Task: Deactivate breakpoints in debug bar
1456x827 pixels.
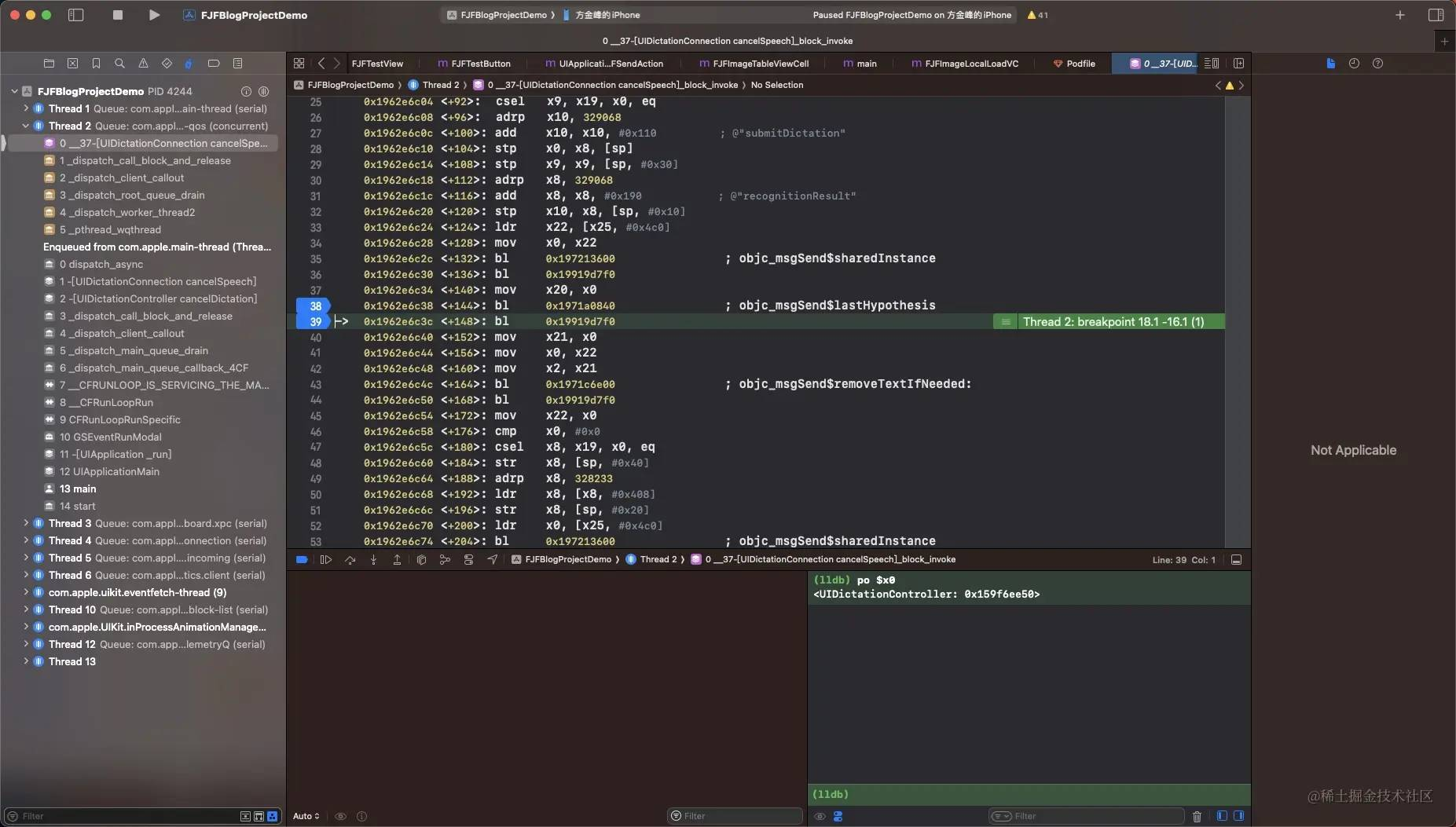Action: click(x=302, y=560)
